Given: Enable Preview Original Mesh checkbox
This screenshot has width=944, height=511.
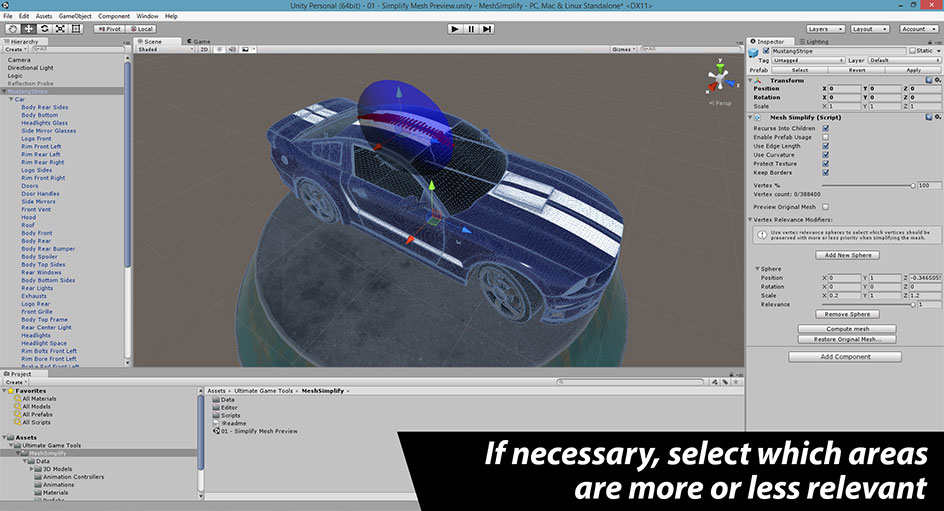Looking at the screenshot, I should coord(825,206).
